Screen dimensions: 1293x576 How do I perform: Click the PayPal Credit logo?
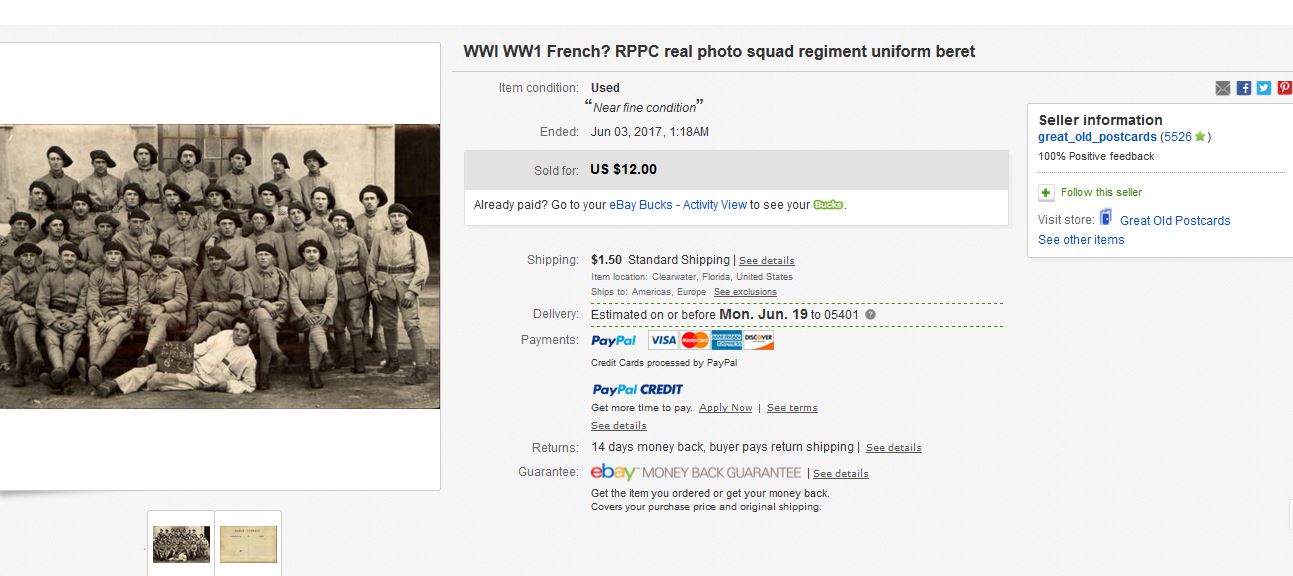tap(637, 389)
